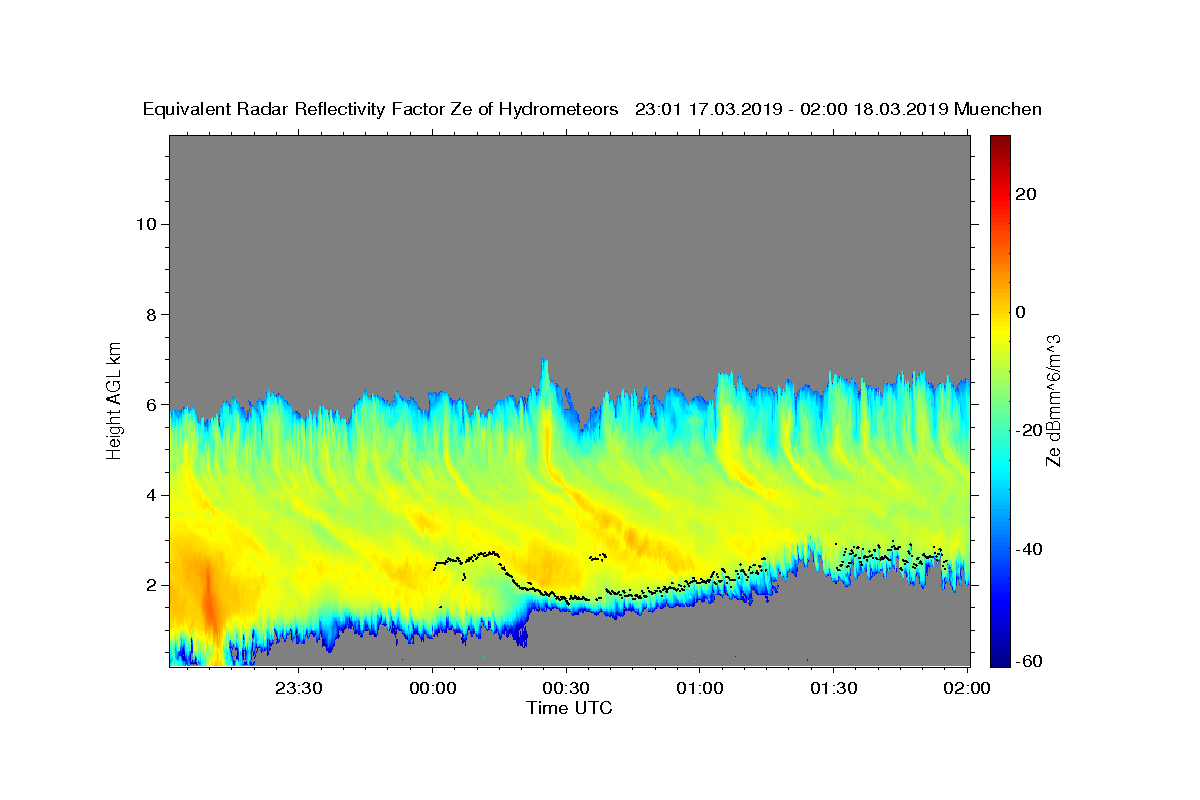The image size is (1200, 800).
Task: Click the Ze dBmm^6/m^3 colorbar title
Action: [x=1054, y=400]
